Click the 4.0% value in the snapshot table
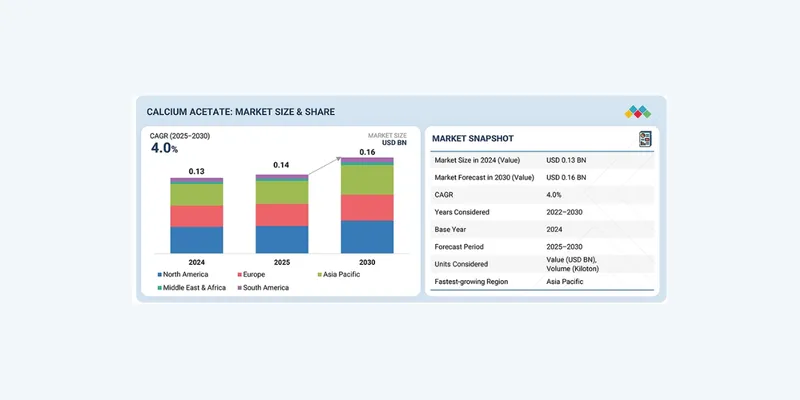Image resolution: width=800 pixels, height=400 pixels. (x=554, y=195)
